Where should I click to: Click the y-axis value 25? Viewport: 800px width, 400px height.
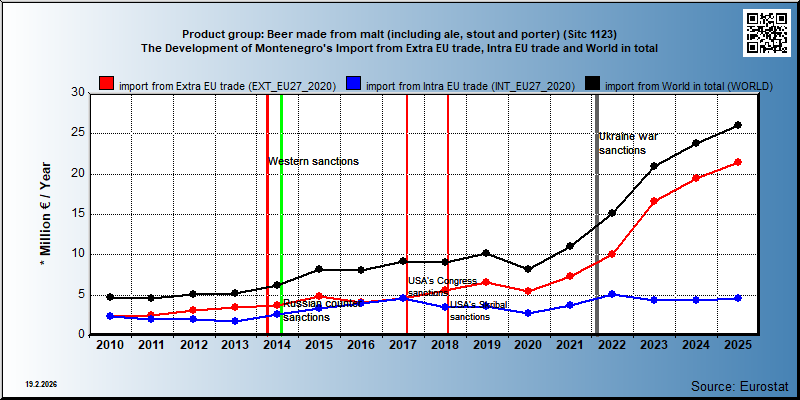tap(78, 133)
